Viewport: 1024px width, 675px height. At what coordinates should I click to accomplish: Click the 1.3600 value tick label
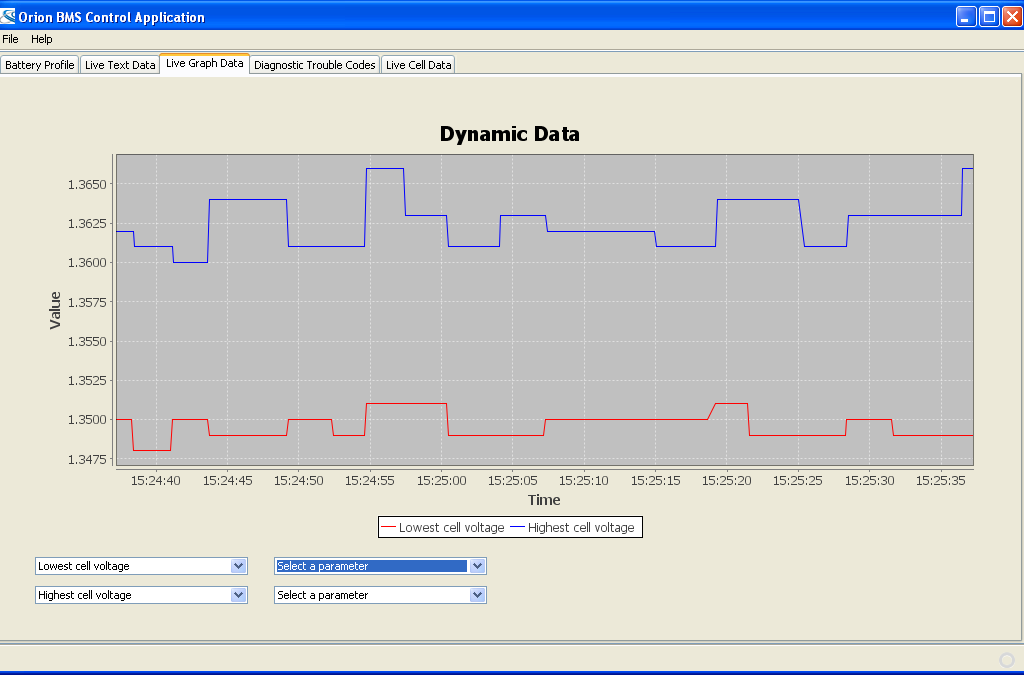(87, 263)
